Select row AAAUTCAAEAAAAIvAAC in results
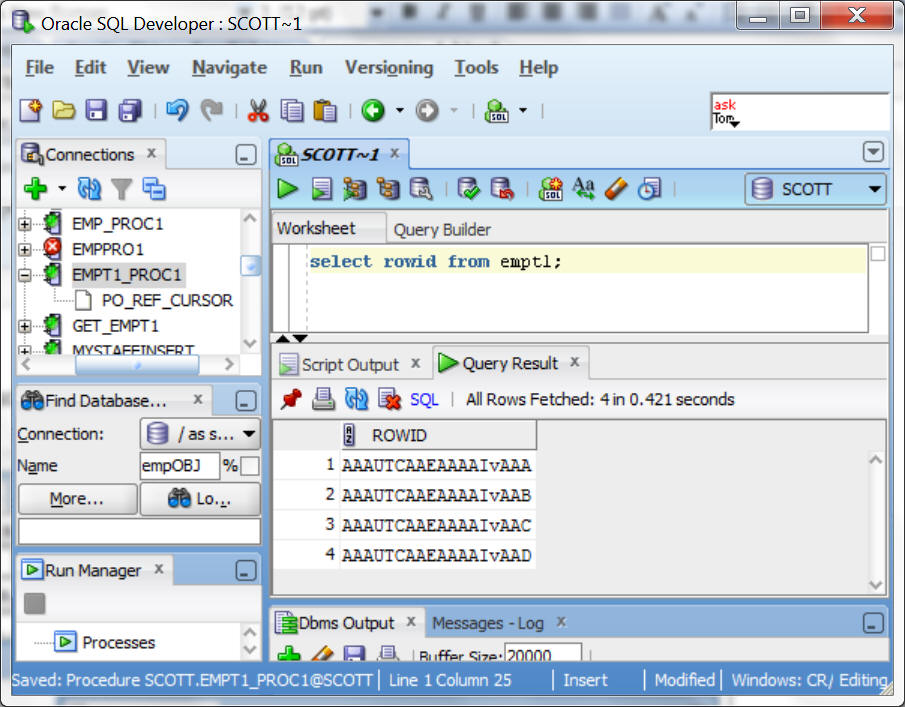 (436, 525)
